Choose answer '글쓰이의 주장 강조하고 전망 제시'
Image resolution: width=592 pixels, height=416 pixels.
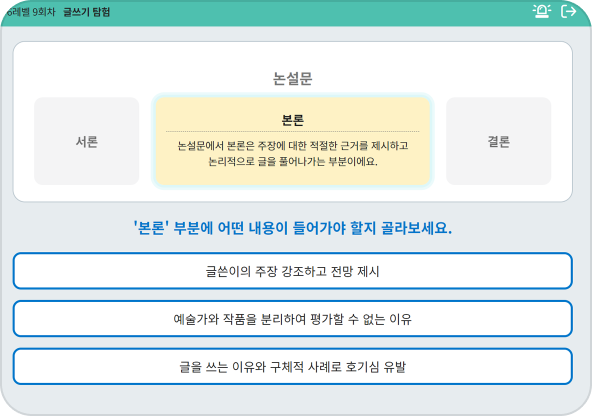[x=293, y=271]
